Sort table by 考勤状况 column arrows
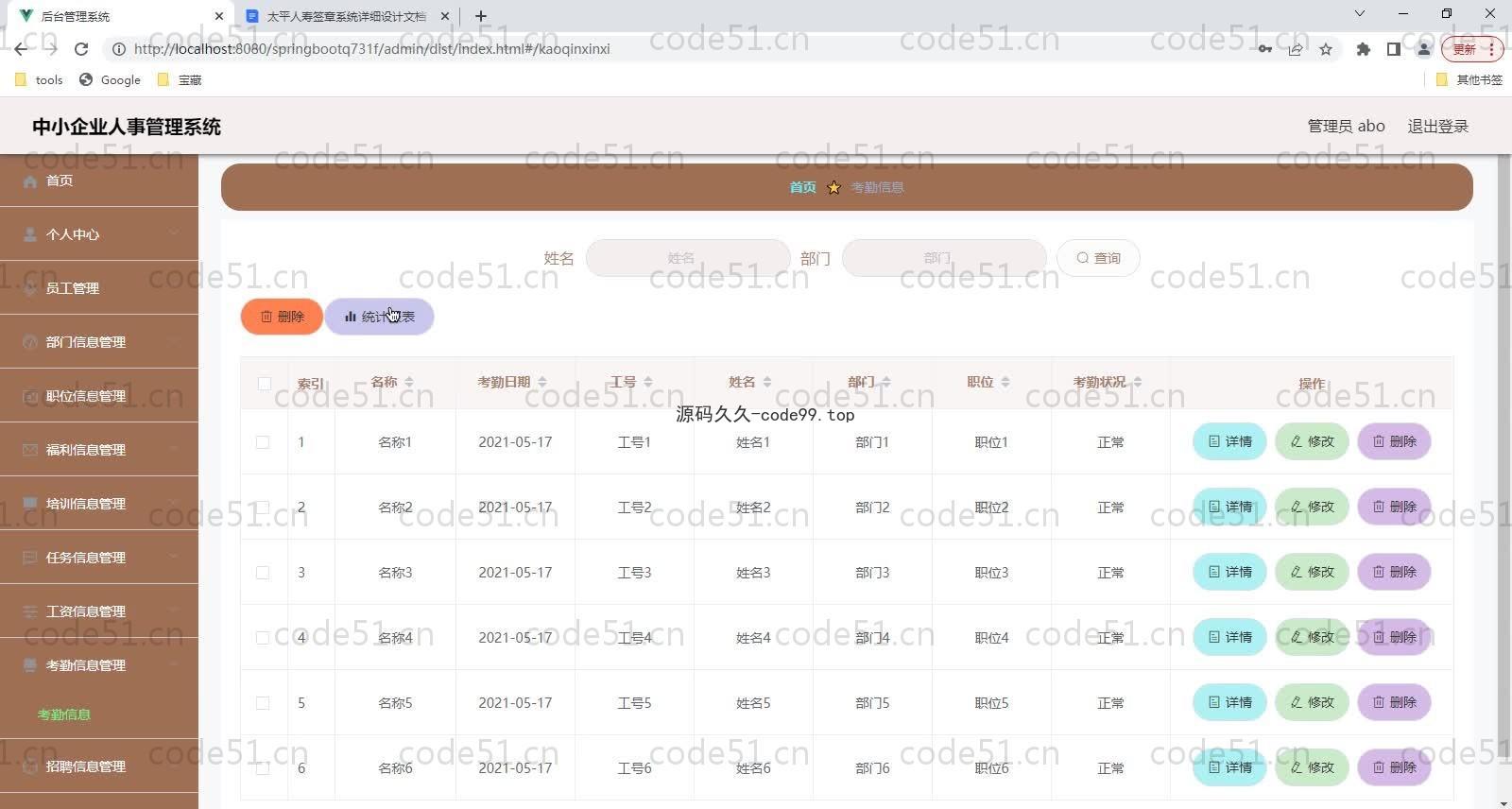1512x809 pixels. [x=1137, y=382]
